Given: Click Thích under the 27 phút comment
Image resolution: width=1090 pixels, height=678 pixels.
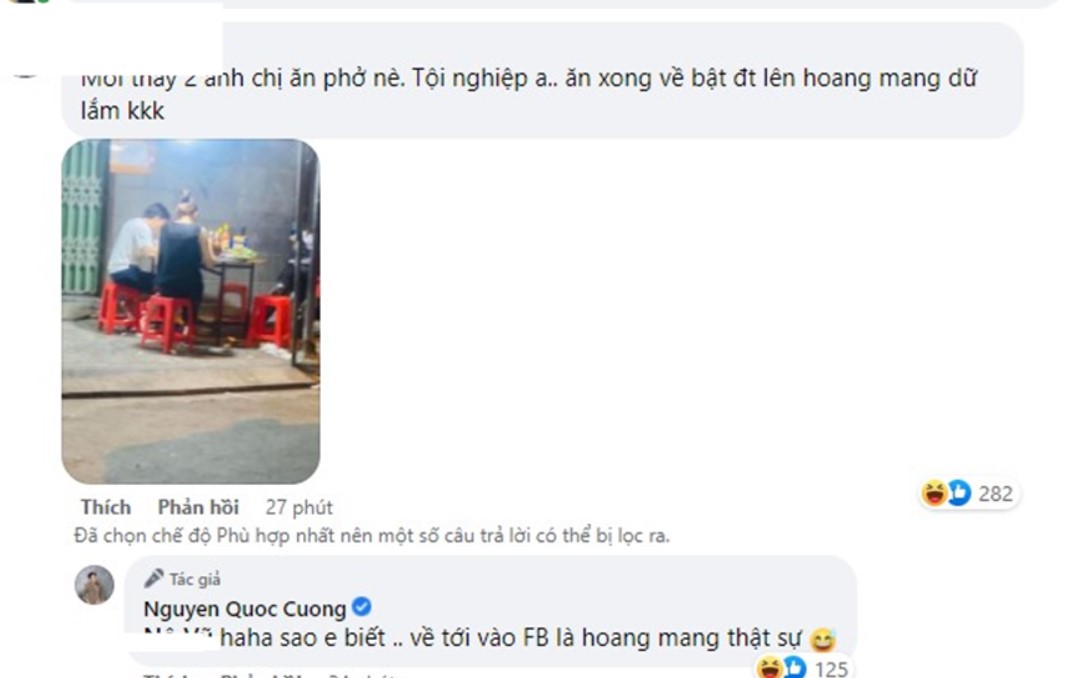Looking at the screenshot, I should [106, 507].
